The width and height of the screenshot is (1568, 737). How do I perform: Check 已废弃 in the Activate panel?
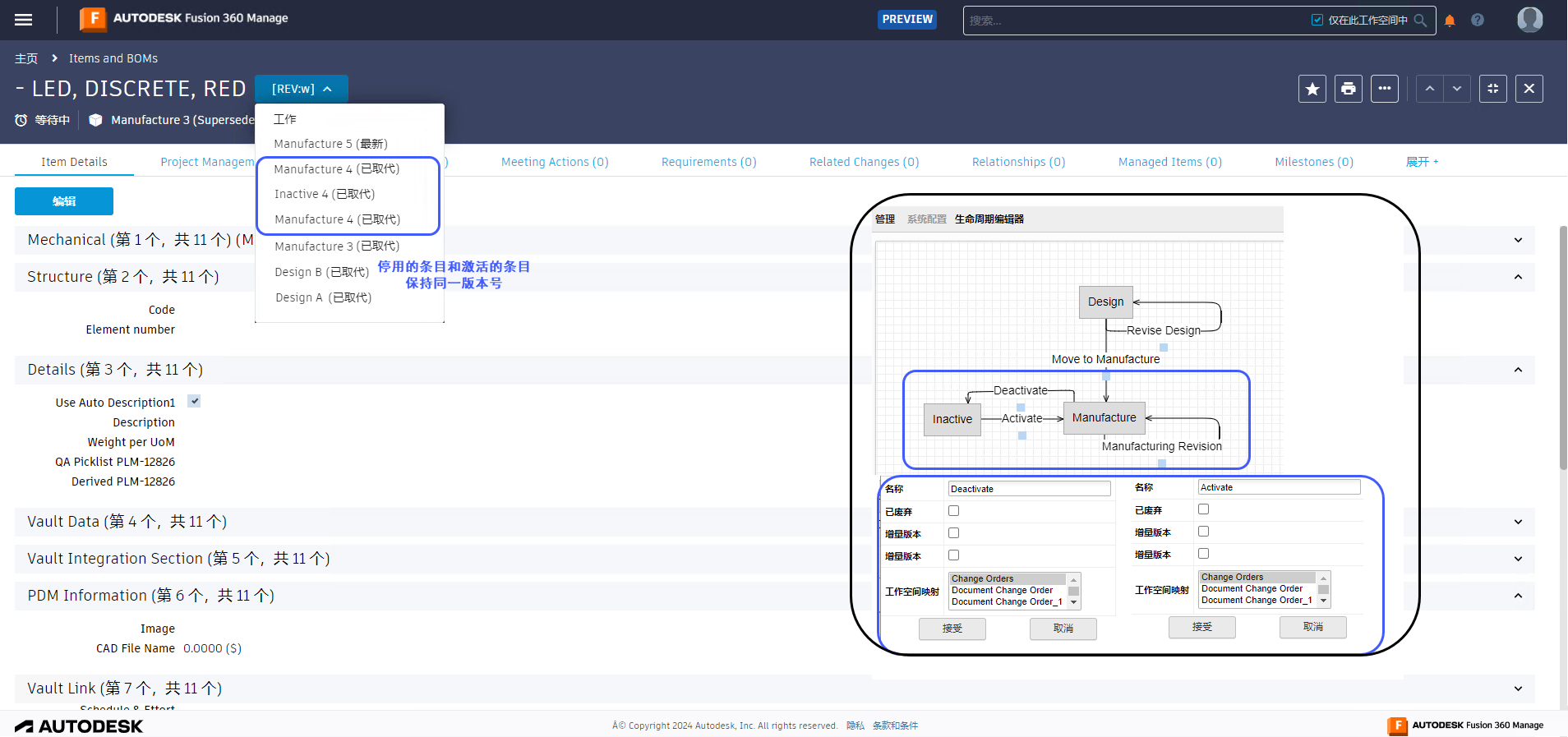pyautogui.click(x=1204, y=509)
